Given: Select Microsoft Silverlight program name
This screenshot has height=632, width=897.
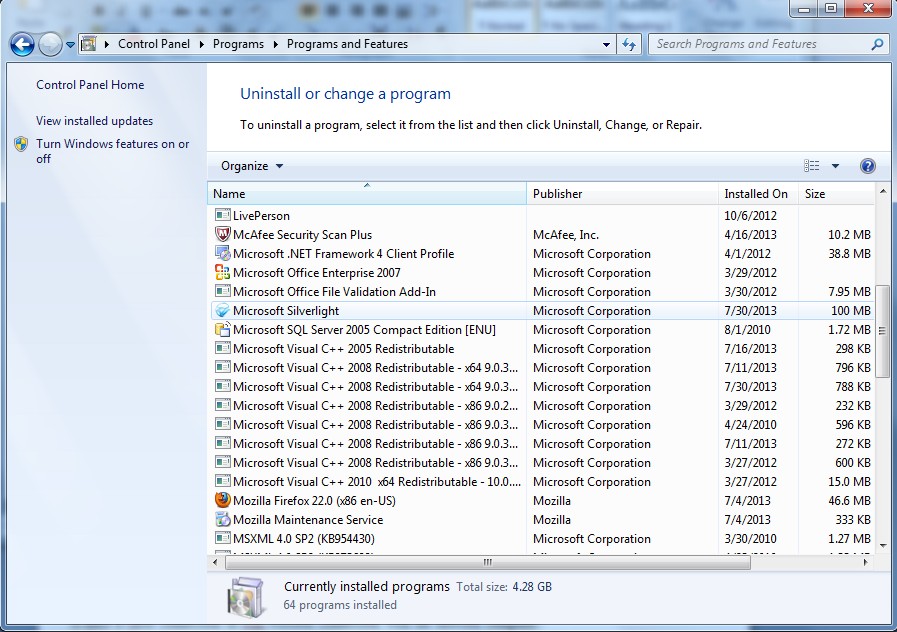Looking at the screenshot, I should (286, 311).
